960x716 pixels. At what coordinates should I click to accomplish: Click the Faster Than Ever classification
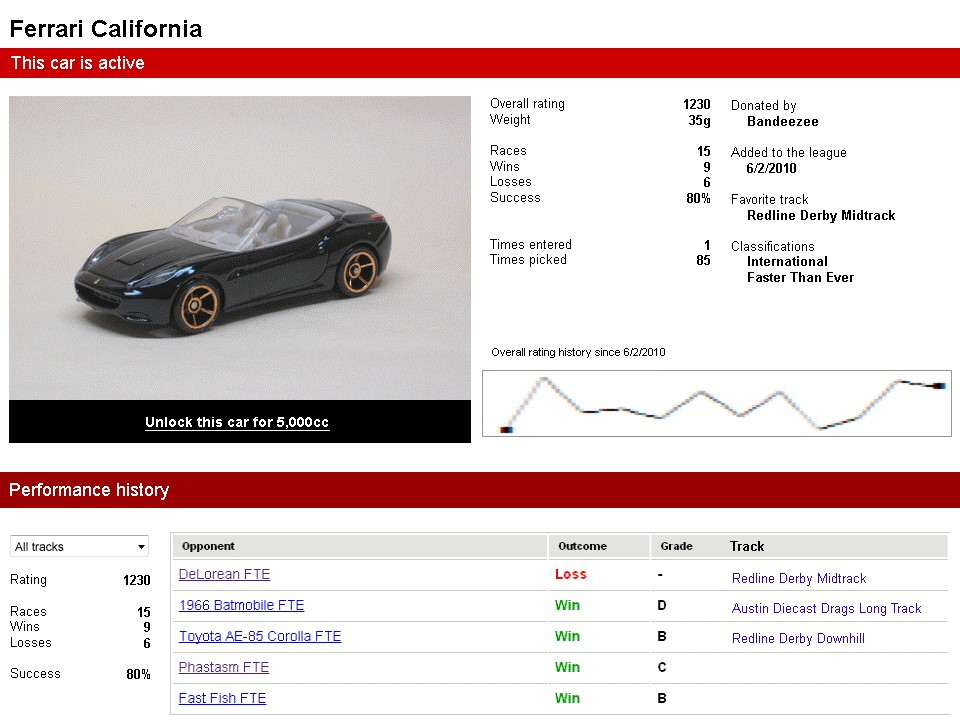[x=800, y=277]
